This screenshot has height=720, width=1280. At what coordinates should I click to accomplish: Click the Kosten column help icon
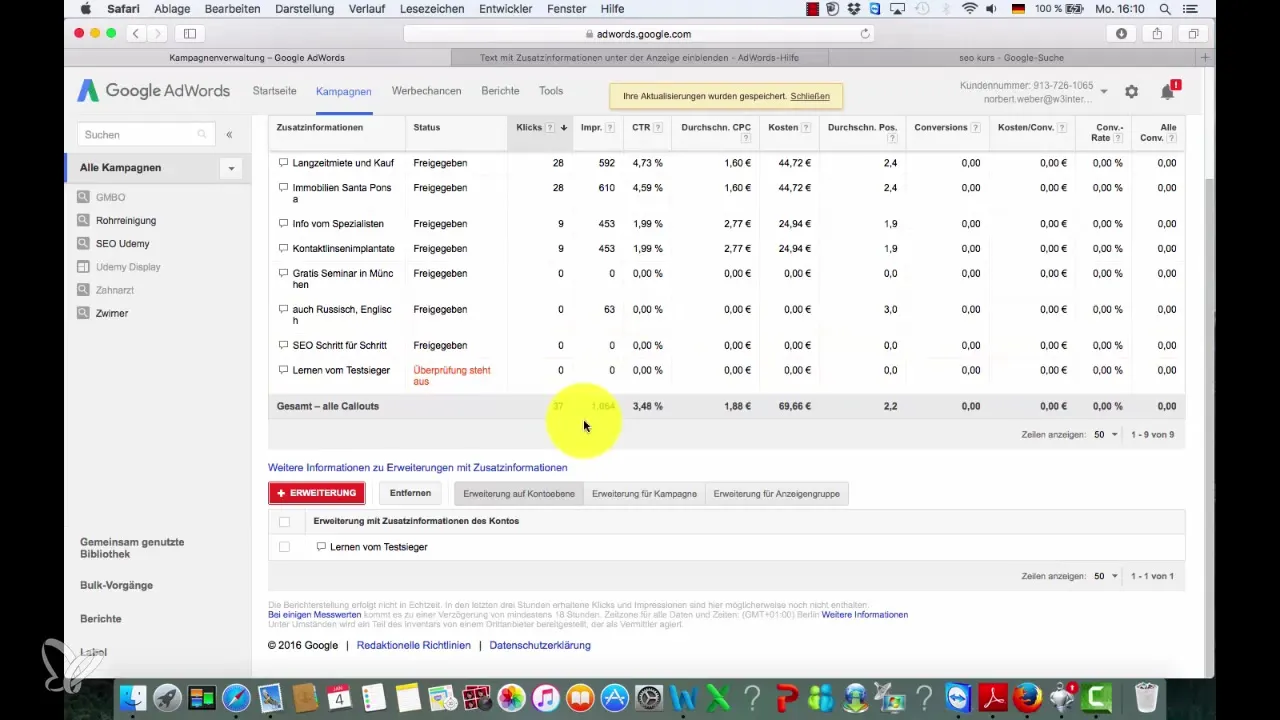coord(806,128)
